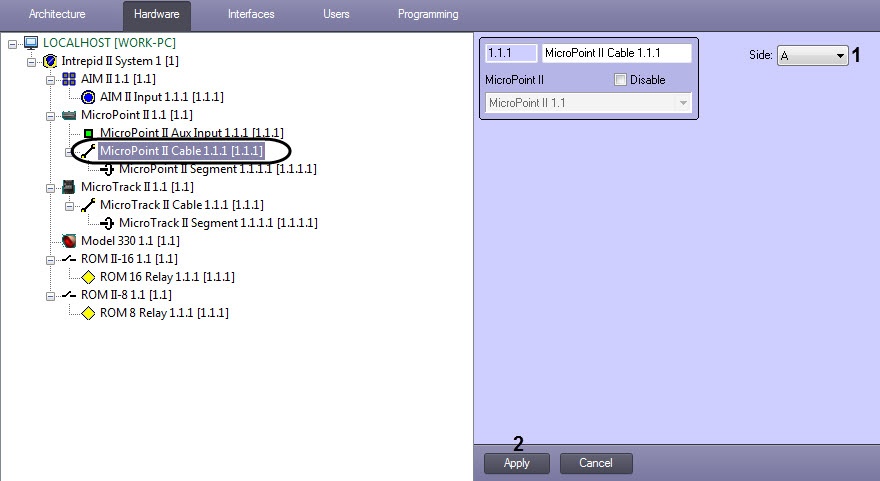The image size is (880, 481).
Task: Click the LOCALHOST computer icon
Action: pos(31,43)
